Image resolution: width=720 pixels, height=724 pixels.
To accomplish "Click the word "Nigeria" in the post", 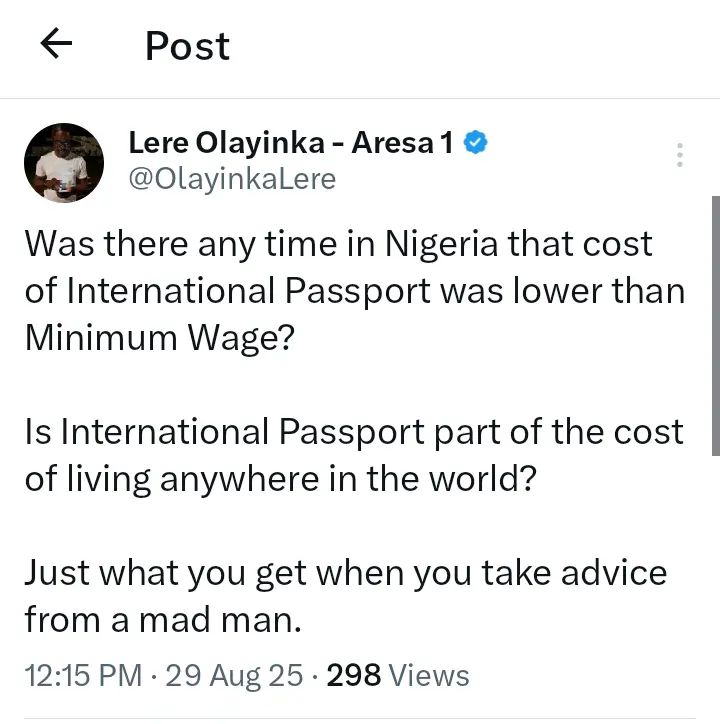I will pos(442,243).
